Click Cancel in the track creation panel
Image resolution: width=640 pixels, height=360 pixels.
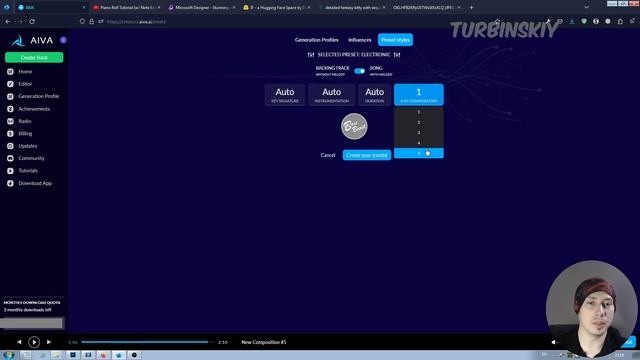(x=328, y=155)
